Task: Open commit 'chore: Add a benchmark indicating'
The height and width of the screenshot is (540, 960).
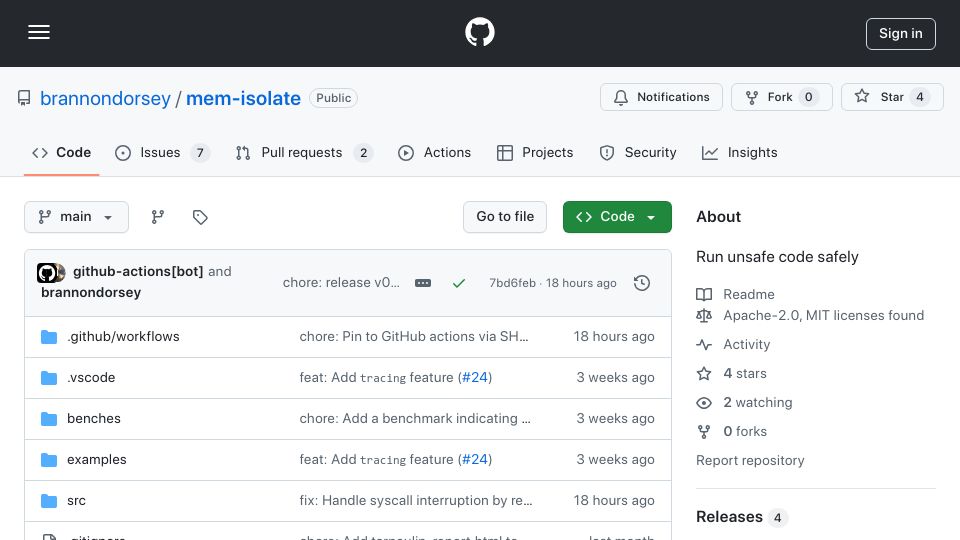Action: tap(415, 419)
